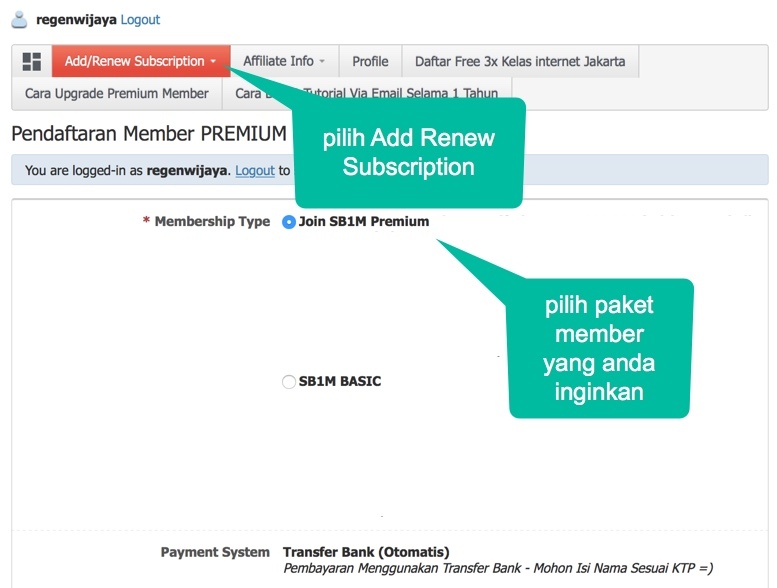Screen dimensions: 777x588
Task: Click the Payment System field label
Action: coord(215,552)
